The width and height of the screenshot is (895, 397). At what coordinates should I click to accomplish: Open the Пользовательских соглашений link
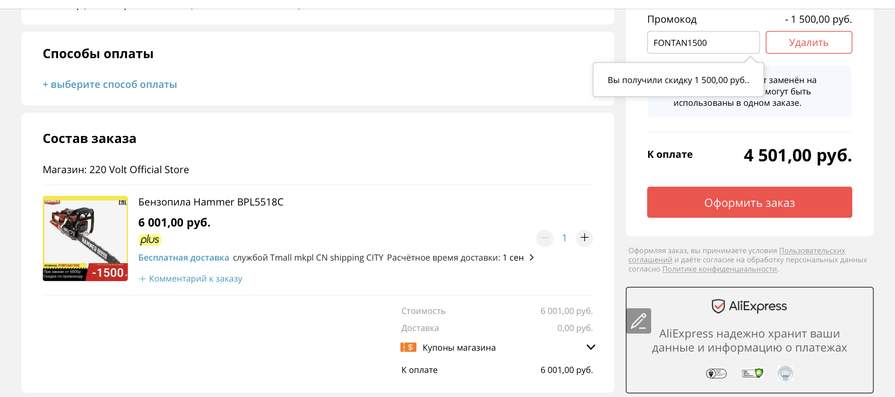pyautogui.click(x=737, y=255)
